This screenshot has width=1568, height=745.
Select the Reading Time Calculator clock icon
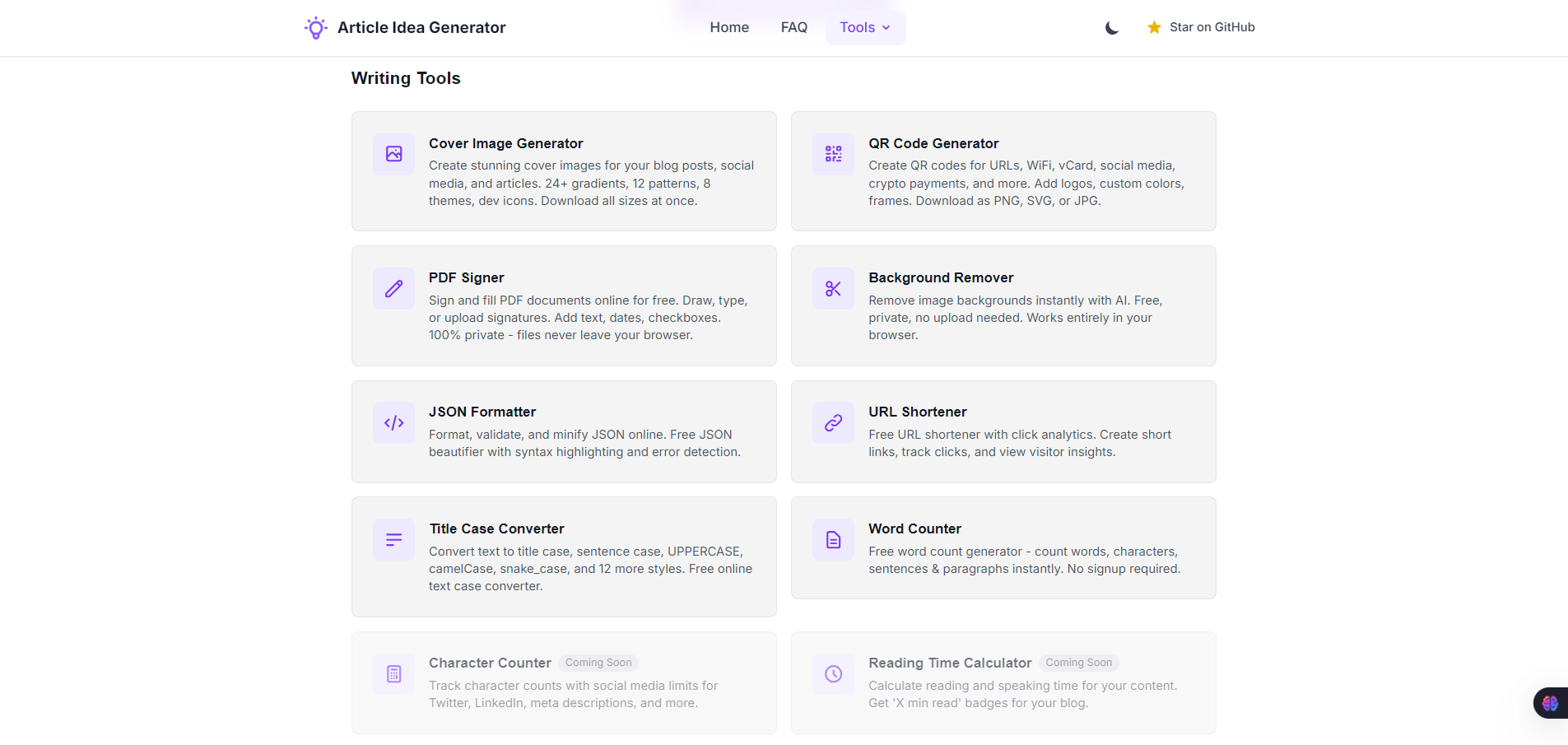832,673
